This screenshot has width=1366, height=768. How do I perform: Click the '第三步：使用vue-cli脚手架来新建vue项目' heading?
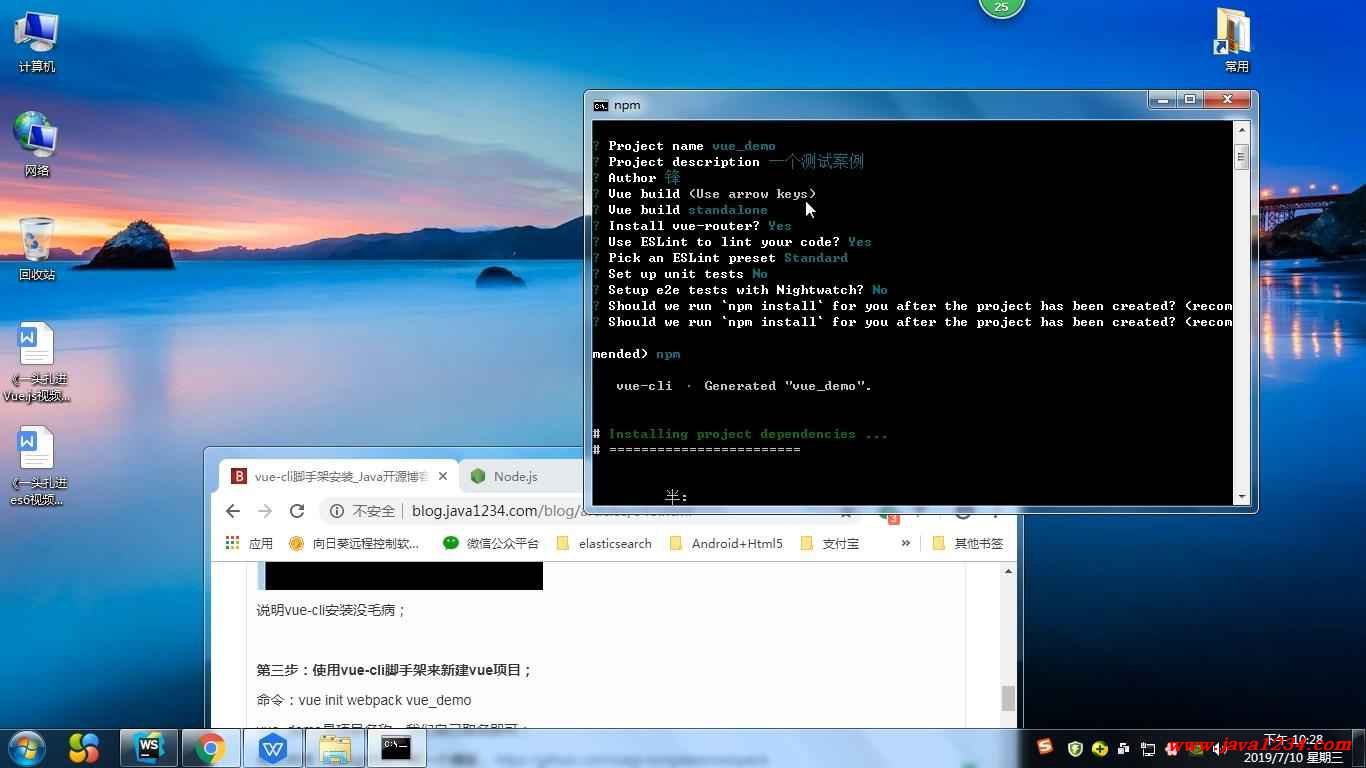point(394,670)
